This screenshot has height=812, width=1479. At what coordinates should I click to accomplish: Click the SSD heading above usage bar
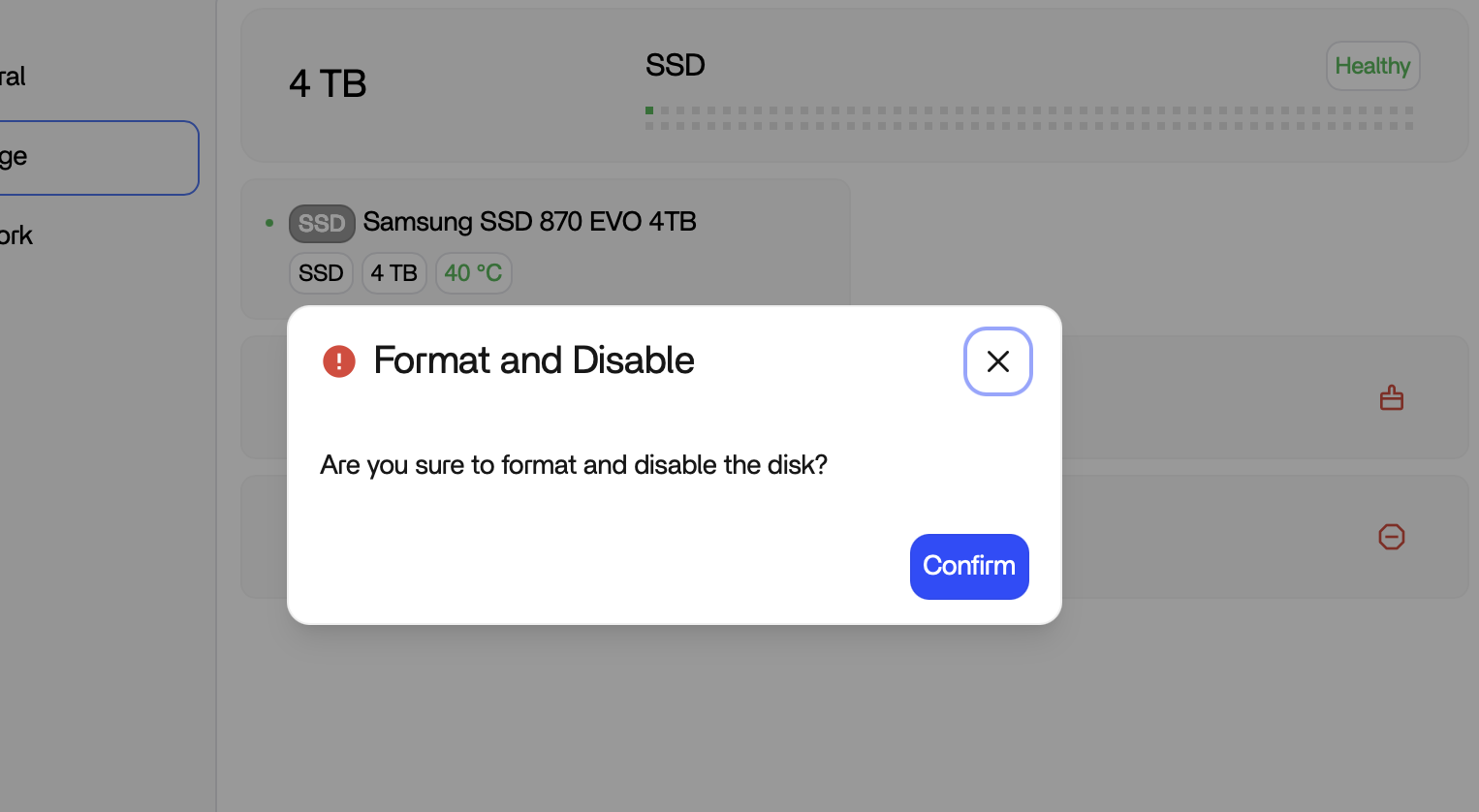675,66
